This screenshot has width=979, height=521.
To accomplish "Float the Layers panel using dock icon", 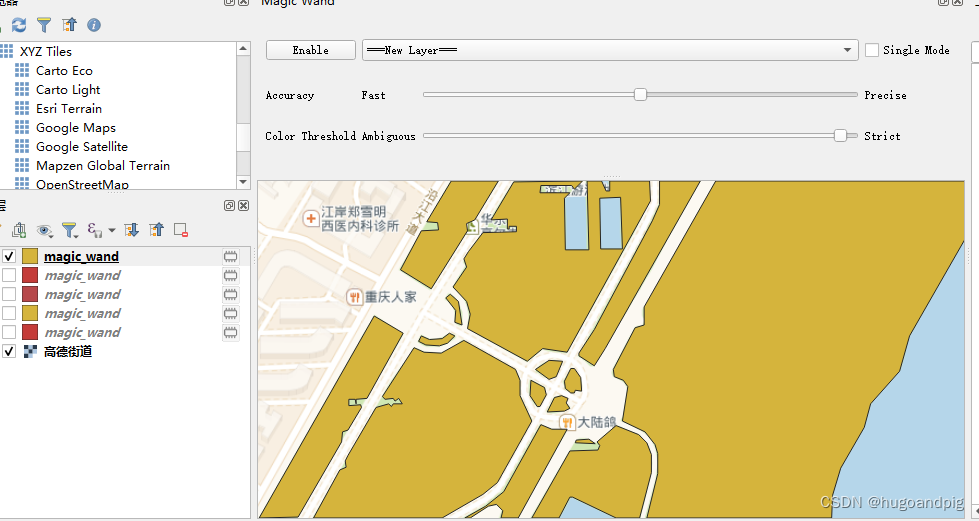I will point(229,206).
